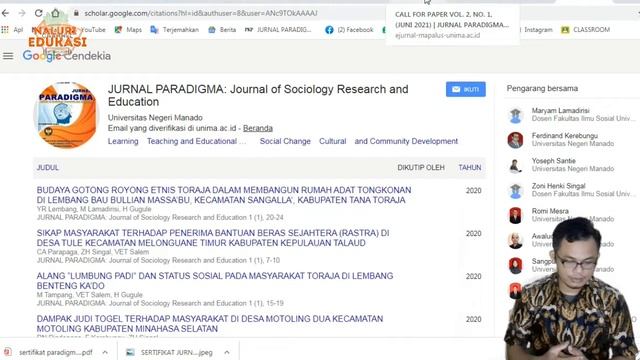Open co-author Romi Mesra profile

point(550,211)
